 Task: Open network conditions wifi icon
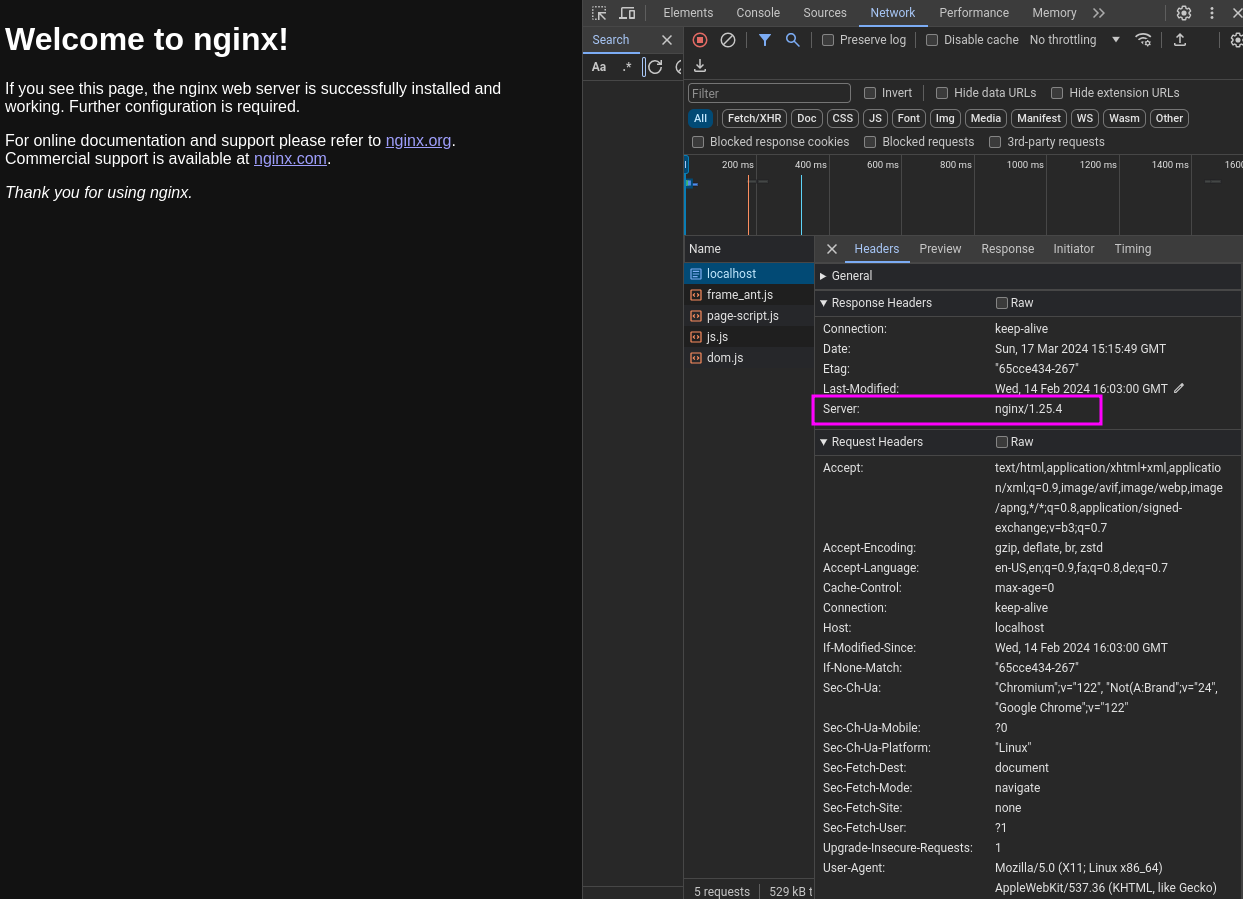pos(1143,40)
